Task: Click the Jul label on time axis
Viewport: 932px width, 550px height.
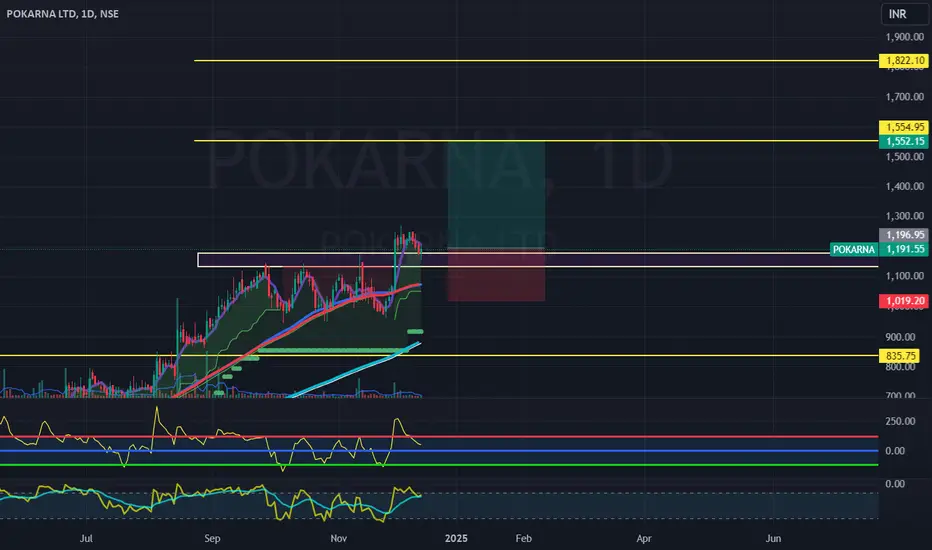Action: pos(86,538)
